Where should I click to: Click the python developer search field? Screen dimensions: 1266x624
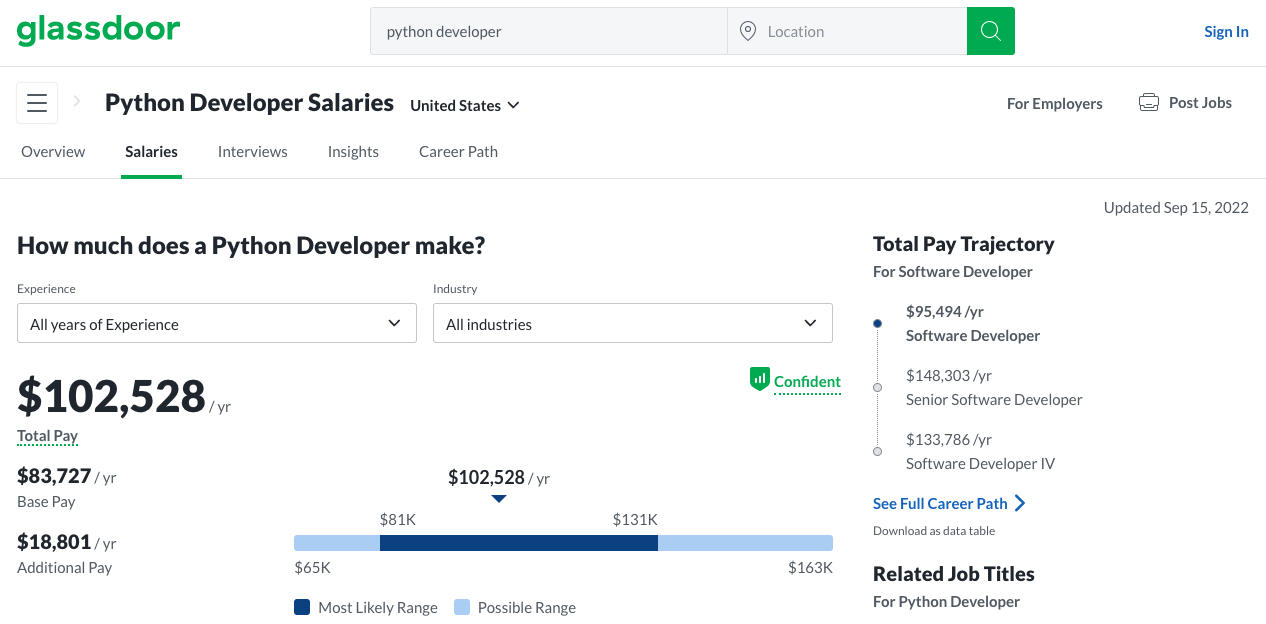click(549, 31)
